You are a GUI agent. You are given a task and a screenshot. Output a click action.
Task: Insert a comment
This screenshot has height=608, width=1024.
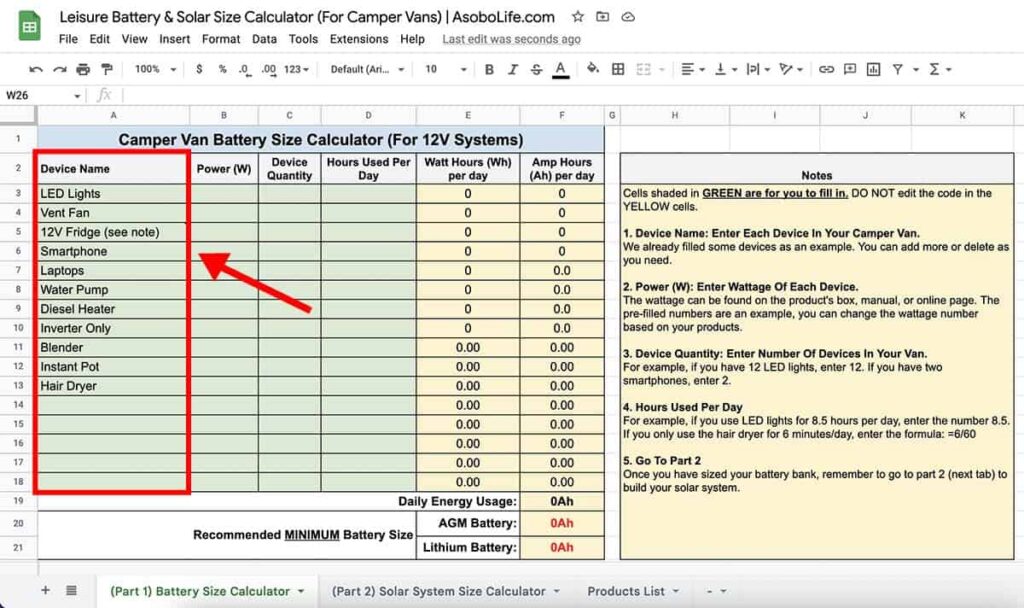click(850, 69)
